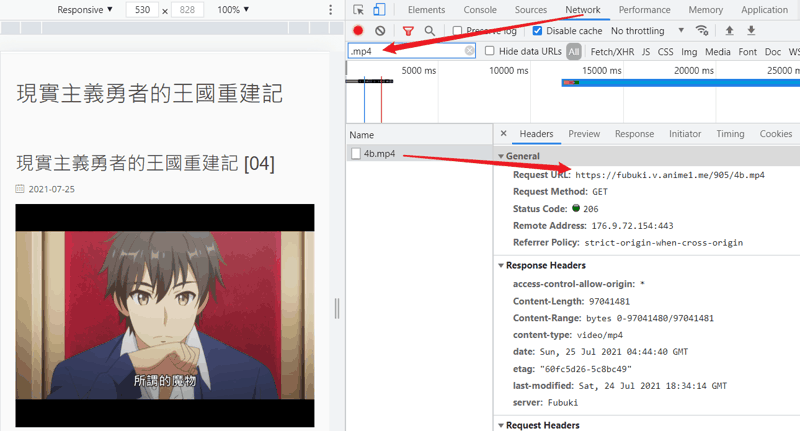Click the Name column header
800x431 pixels.
pos(361,135)
